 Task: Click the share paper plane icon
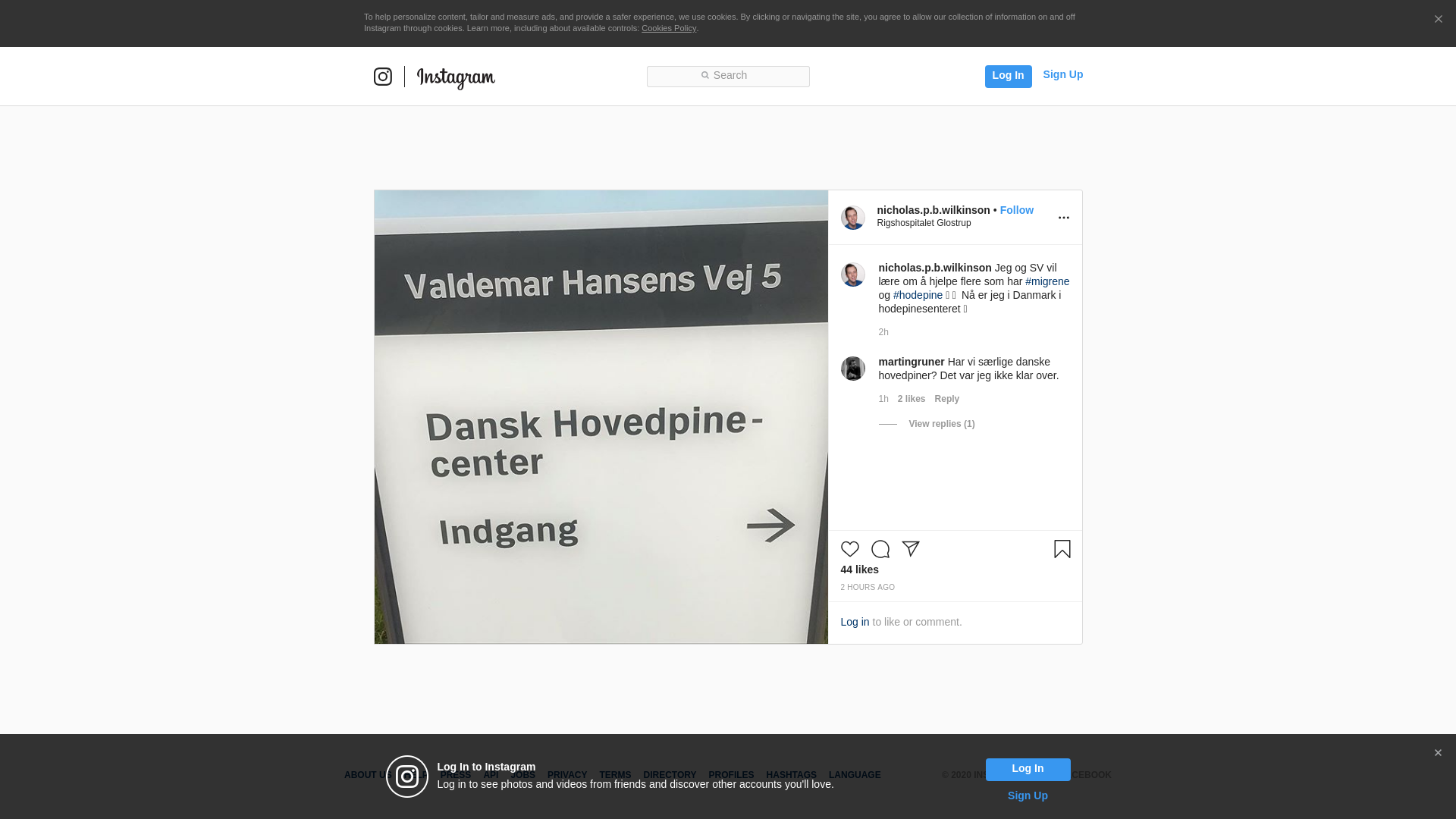pos(911,549)
